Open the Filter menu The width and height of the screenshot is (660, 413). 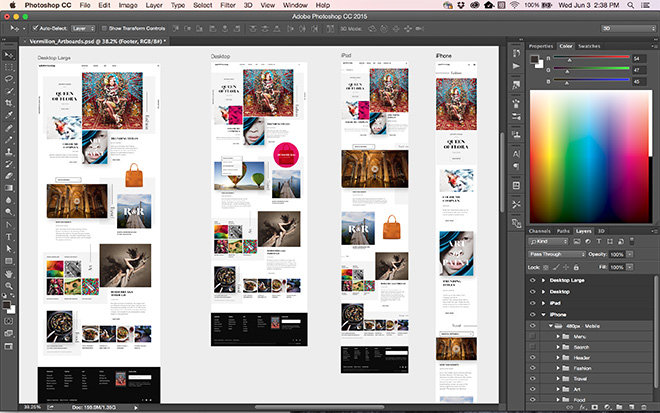pos(227,6)
